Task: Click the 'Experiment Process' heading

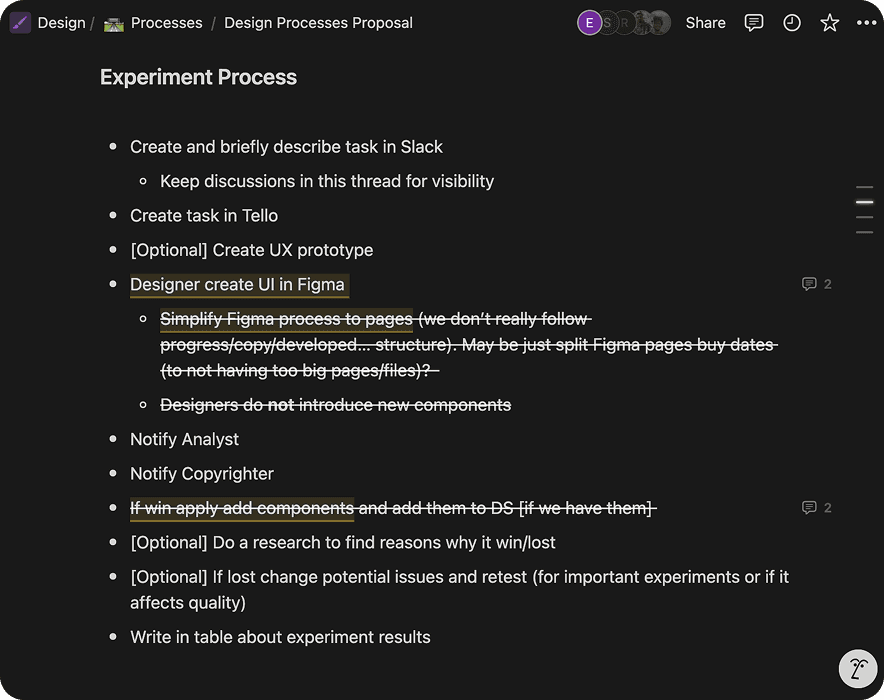Action: click(198, 77)
